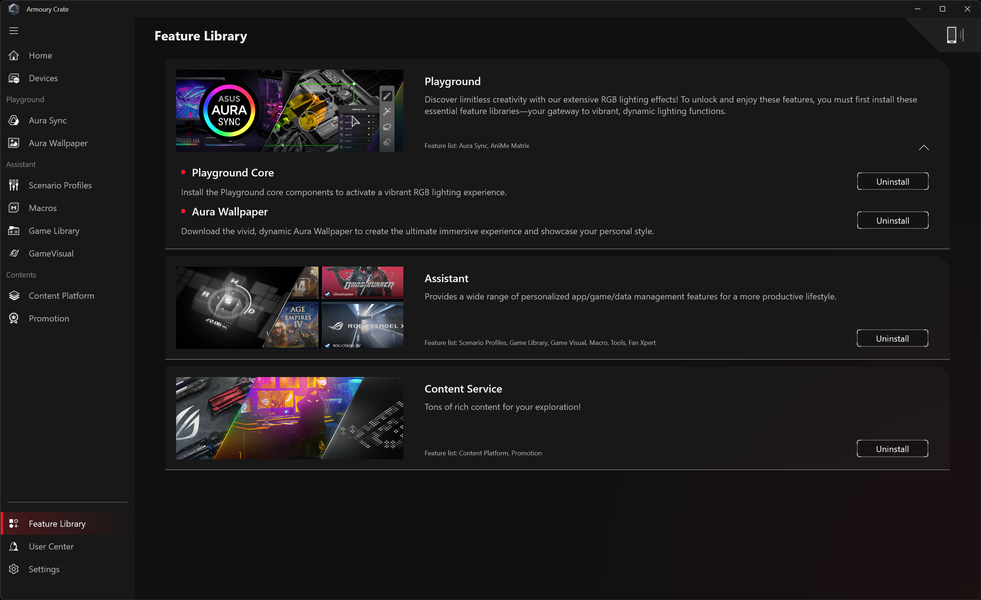Click the Content Service heading text

pos(463,389)
